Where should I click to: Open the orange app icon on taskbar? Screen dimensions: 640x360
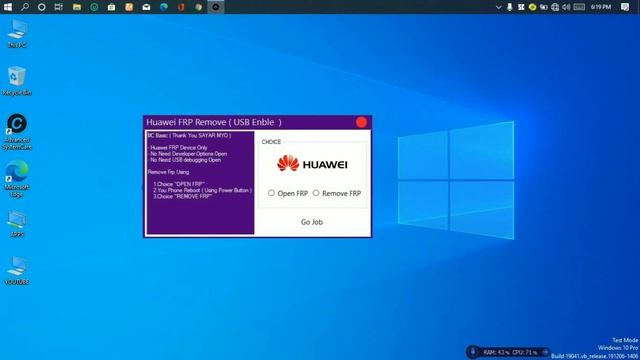(129, 7)
